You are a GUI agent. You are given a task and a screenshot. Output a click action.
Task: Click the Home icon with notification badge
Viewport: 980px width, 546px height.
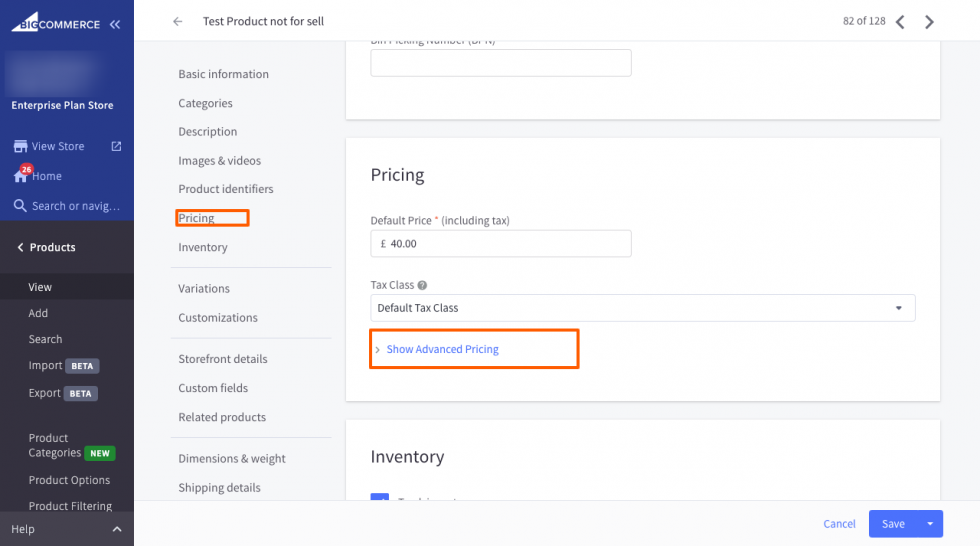point(21,176)
